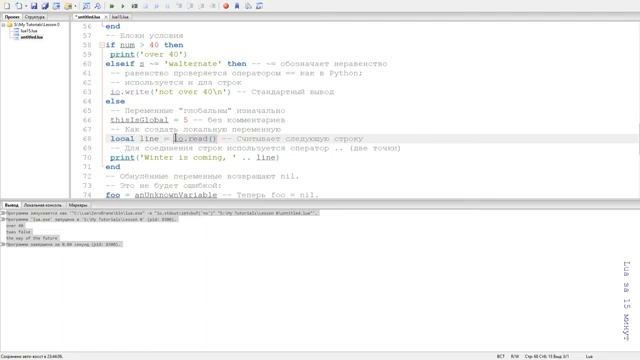
Task: Select untitled.lua in project tree
Action: pyautogui.click(x=31, y=37)
